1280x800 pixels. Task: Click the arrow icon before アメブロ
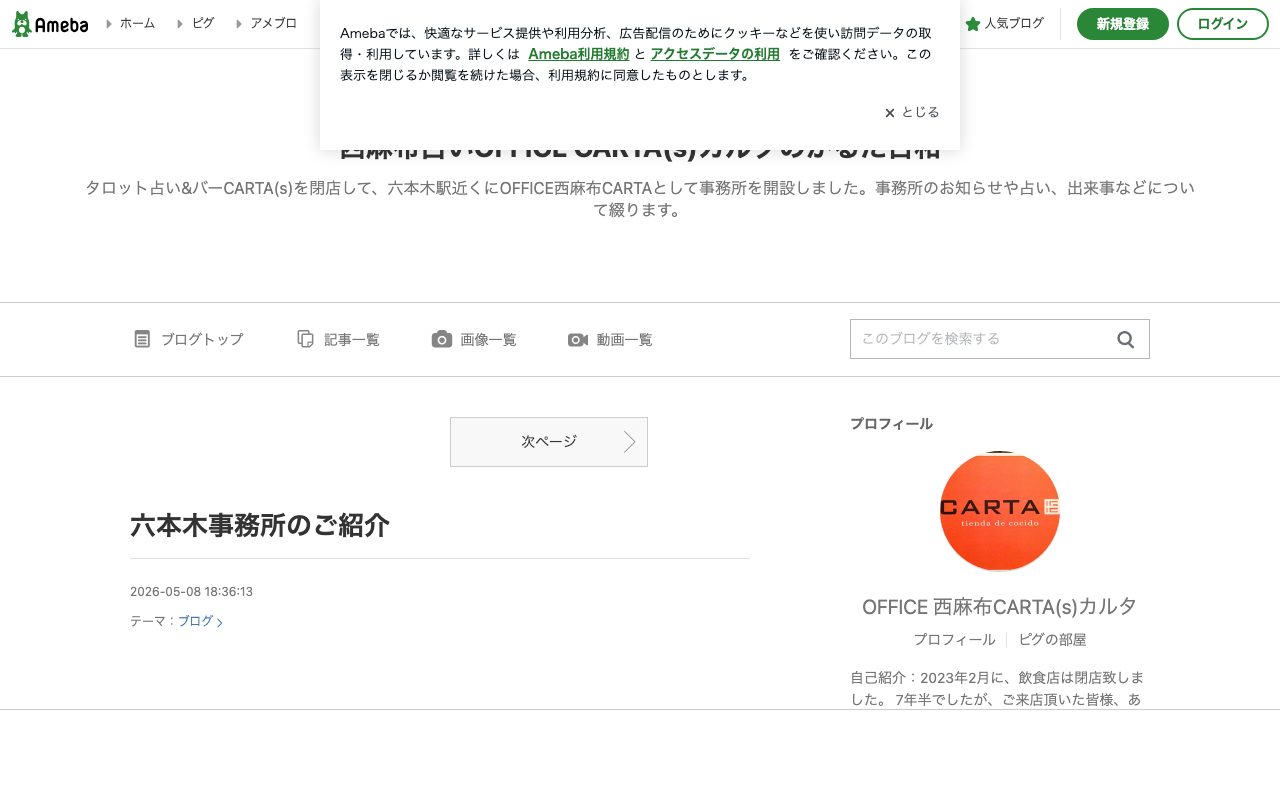[239, 23]
